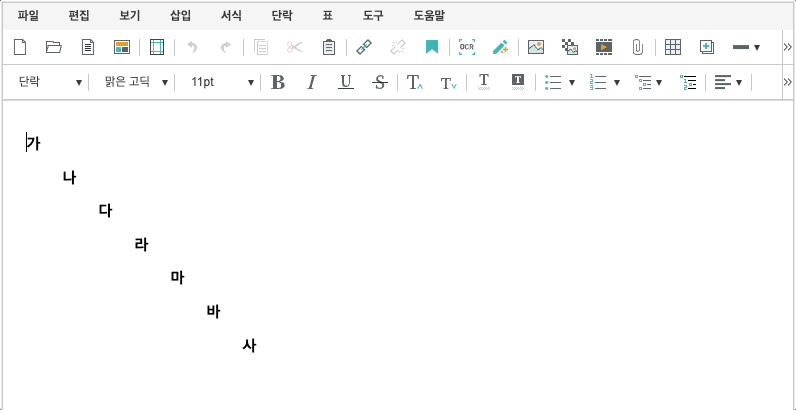Screen dimensions: 796x410
Task: Insert an image into the document
Action: (536, 47)
